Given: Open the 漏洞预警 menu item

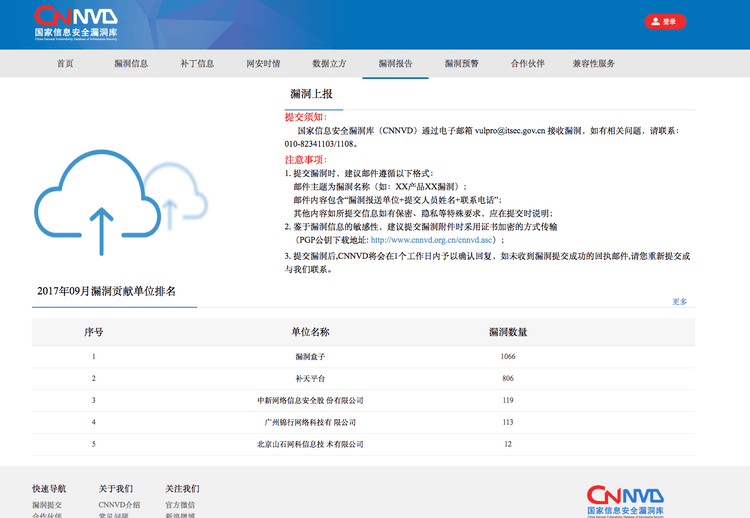Looking at the screenshot, I should pyautogui.click(x=462, y=63).
